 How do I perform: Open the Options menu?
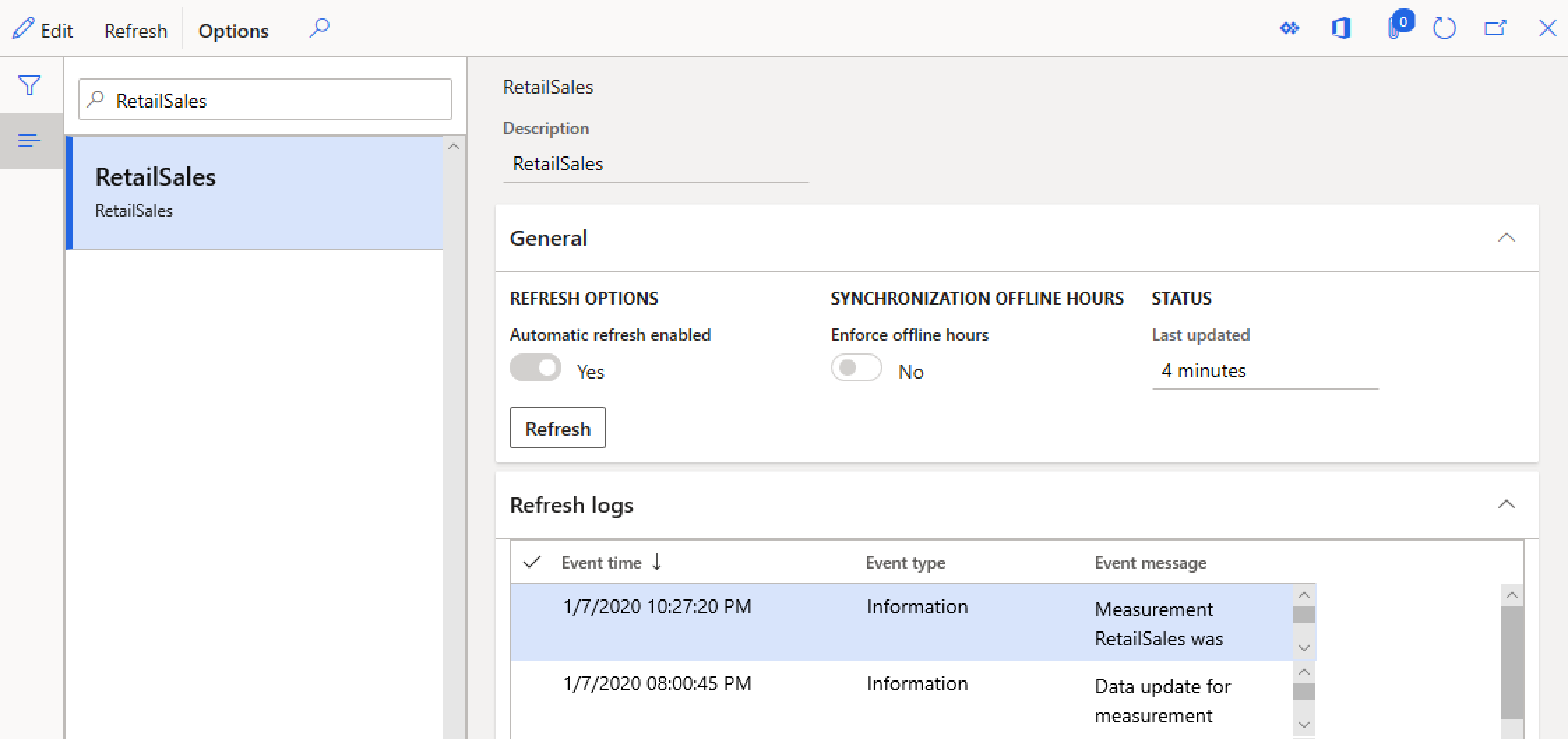tap(233, 30)
